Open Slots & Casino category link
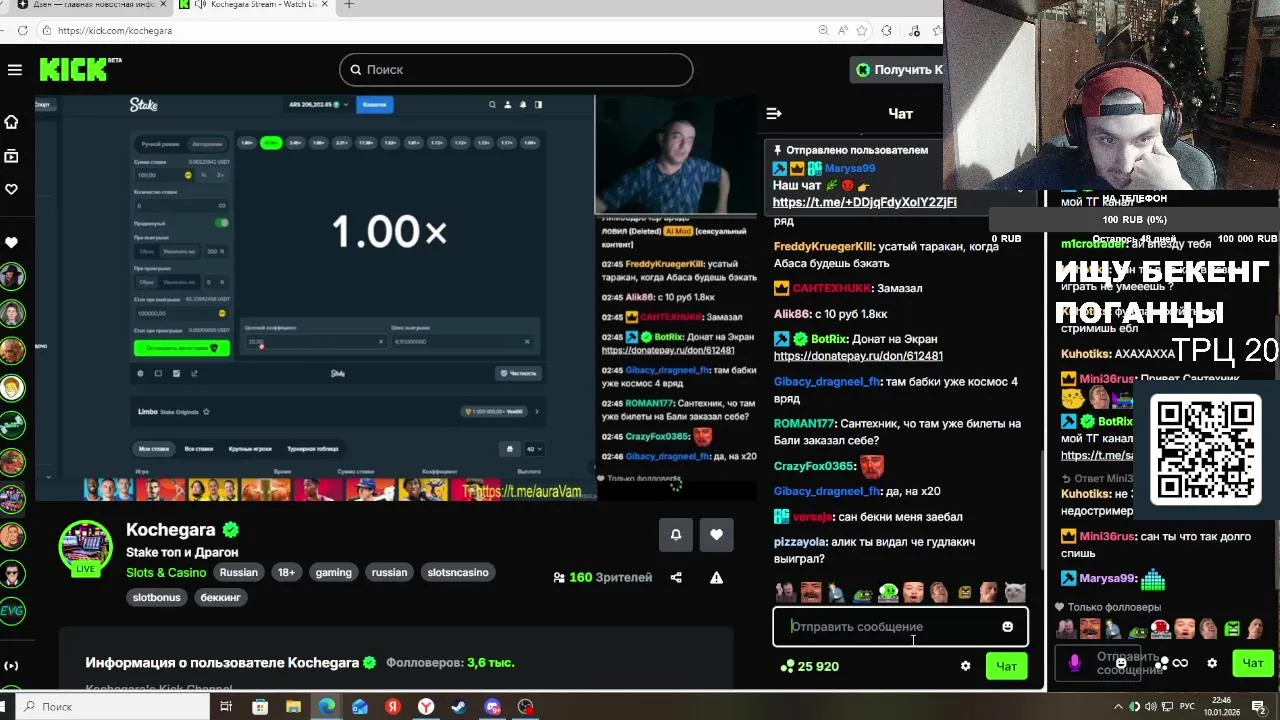This screenshot has width=1280, height=720. coord(166,573)
